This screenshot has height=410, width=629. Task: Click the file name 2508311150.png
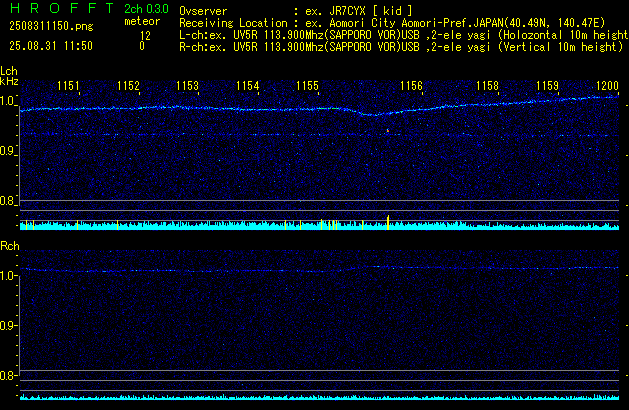click(51, 26)
